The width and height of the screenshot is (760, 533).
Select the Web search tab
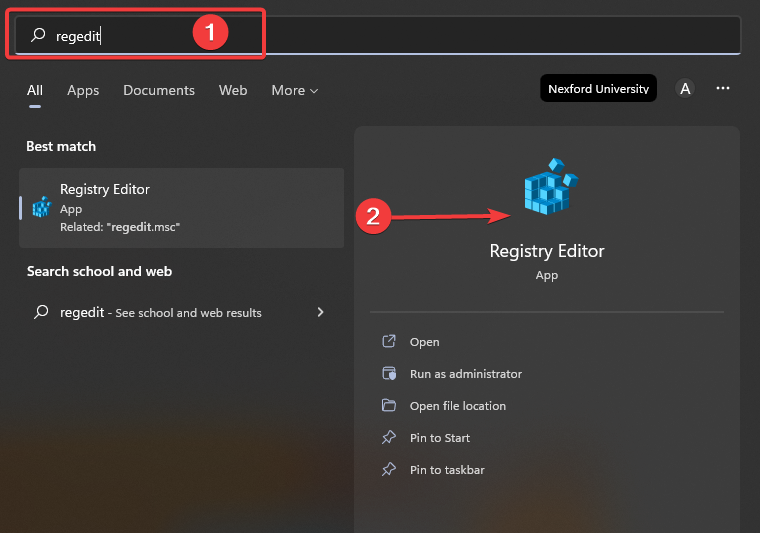233,90
